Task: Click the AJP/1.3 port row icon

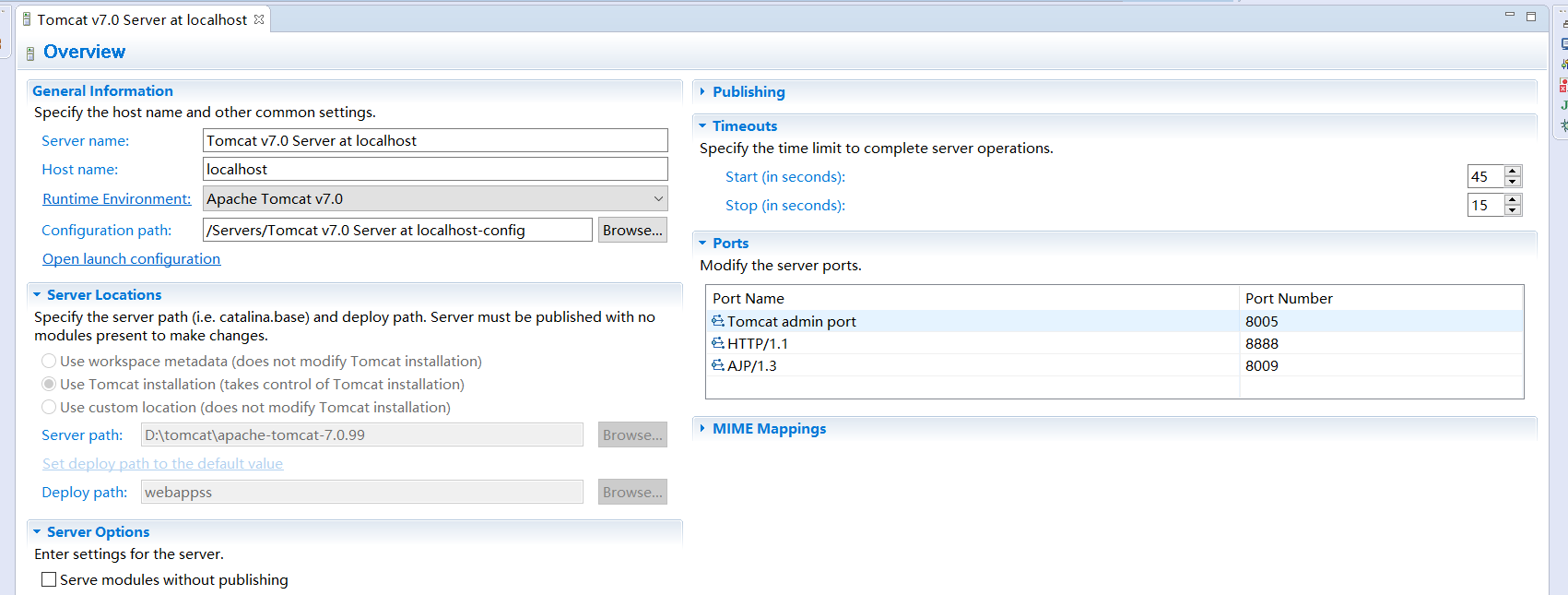Action: click(x=718, y=365)
